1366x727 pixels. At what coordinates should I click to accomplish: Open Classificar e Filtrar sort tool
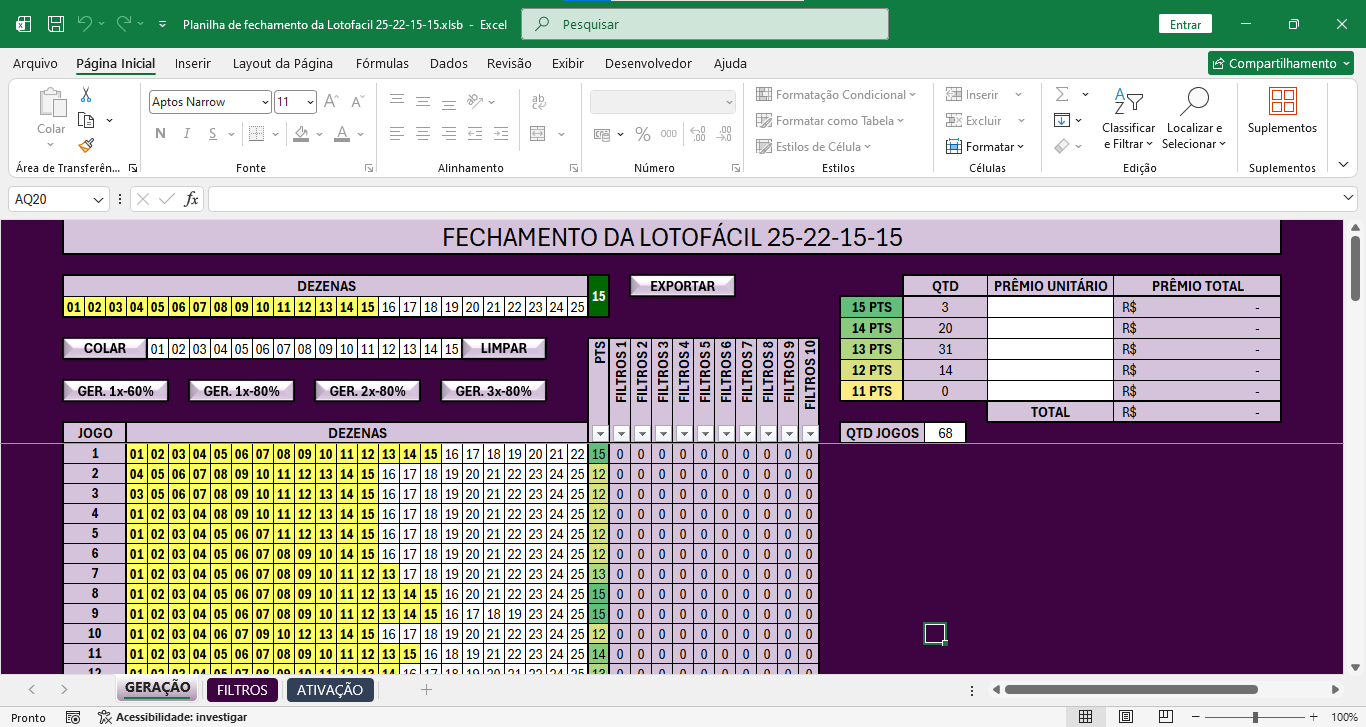1128,120
